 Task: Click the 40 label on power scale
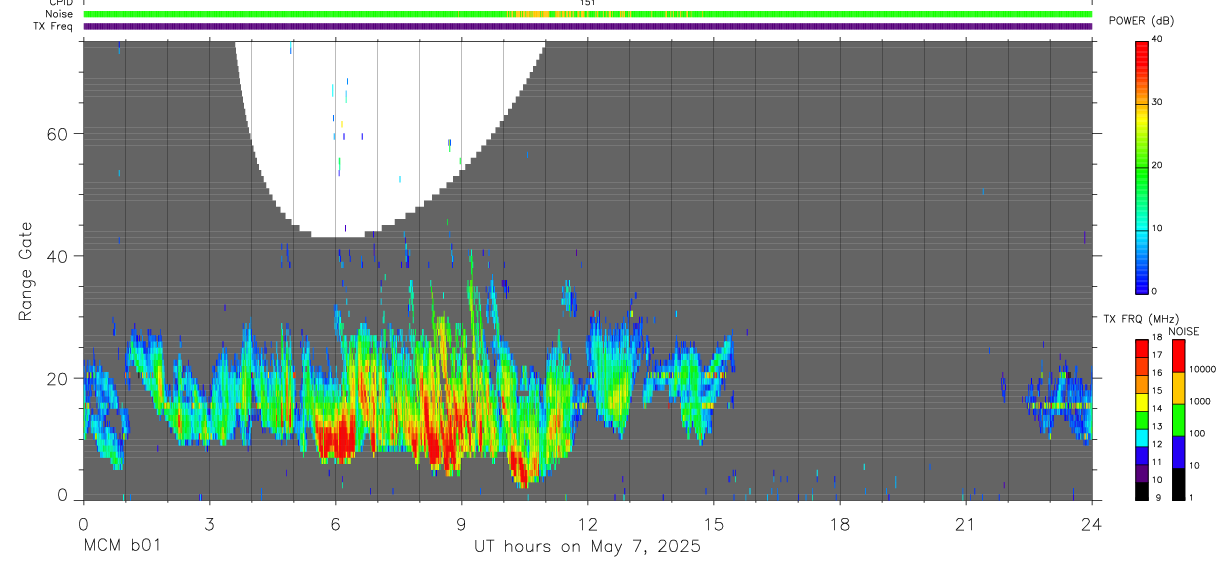click(x=1158, y=39)
